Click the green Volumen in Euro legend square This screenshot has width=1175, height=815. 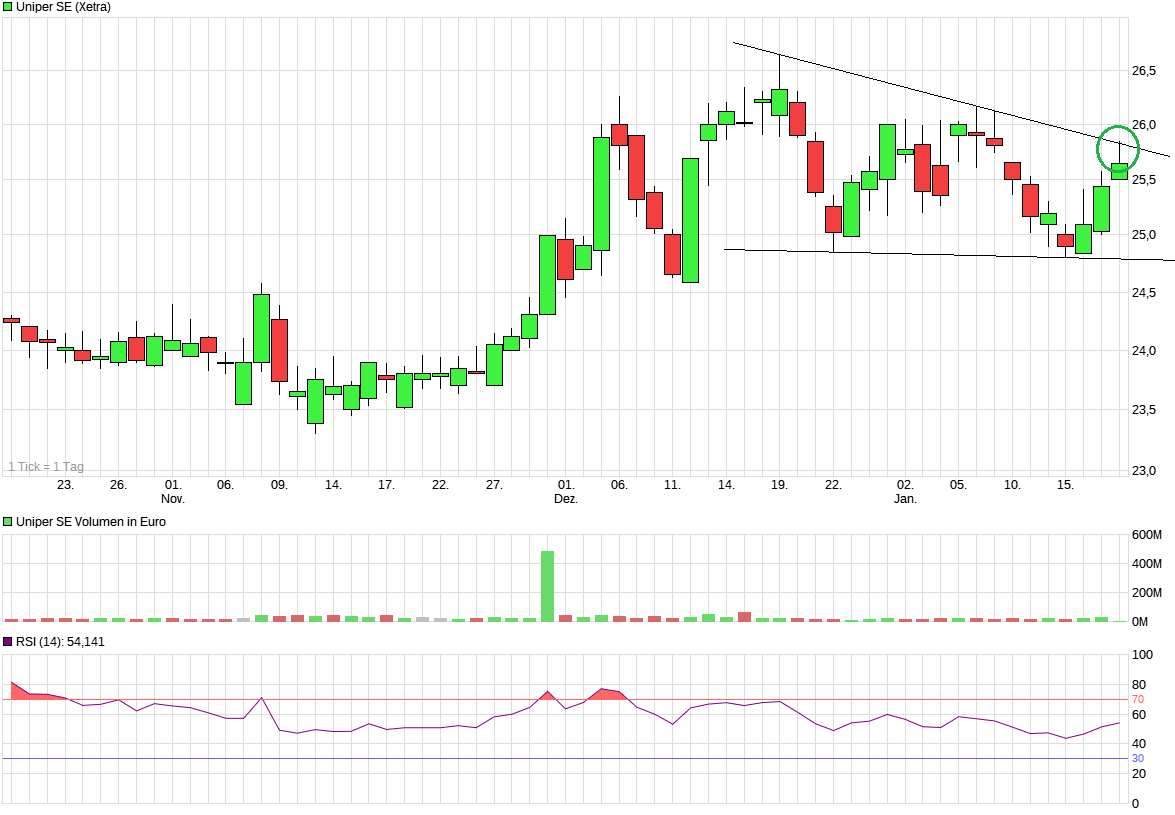click(7, 521)
